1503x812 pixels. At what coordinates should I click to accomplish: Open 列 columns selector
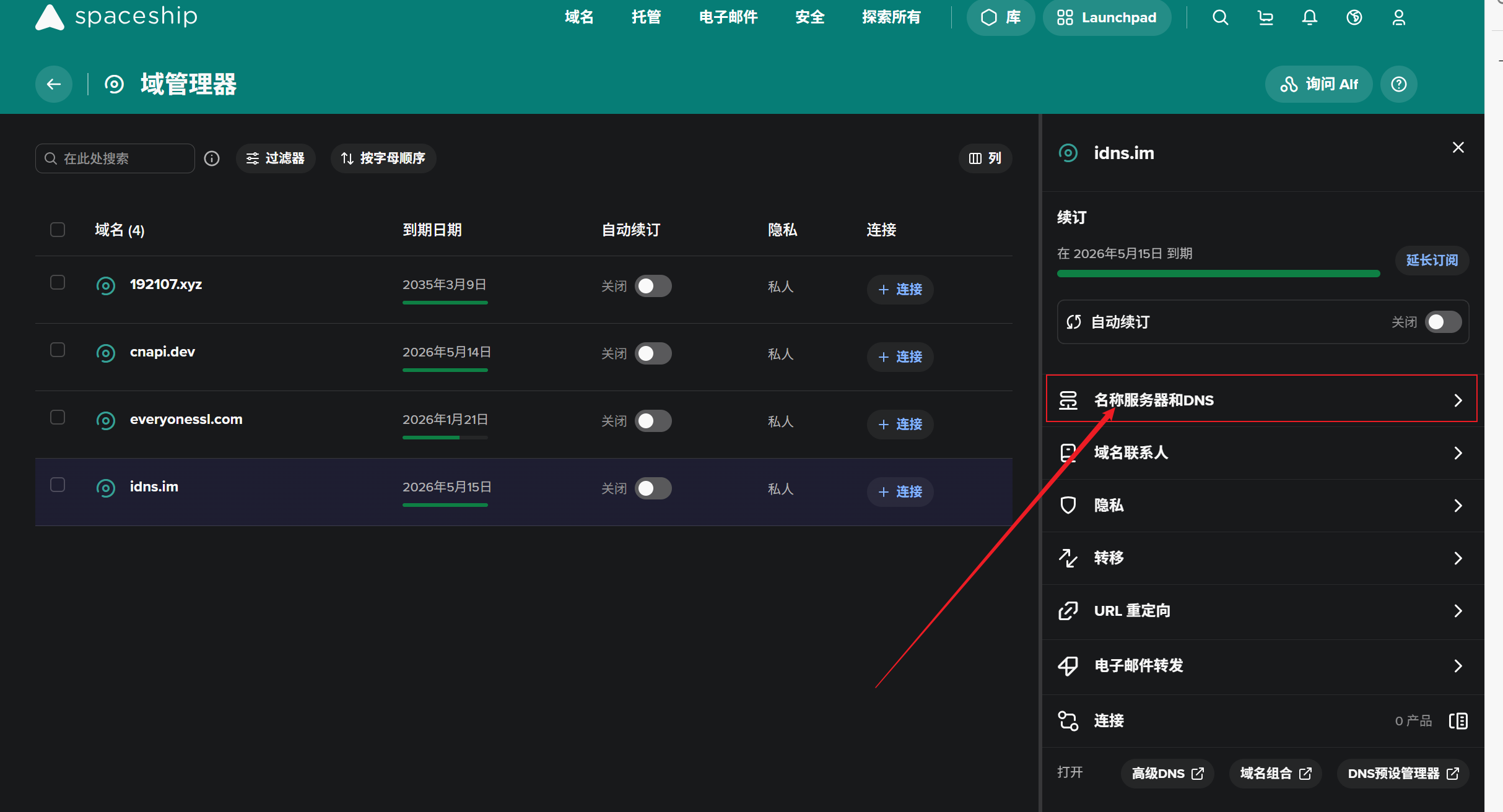pos(985,158)
